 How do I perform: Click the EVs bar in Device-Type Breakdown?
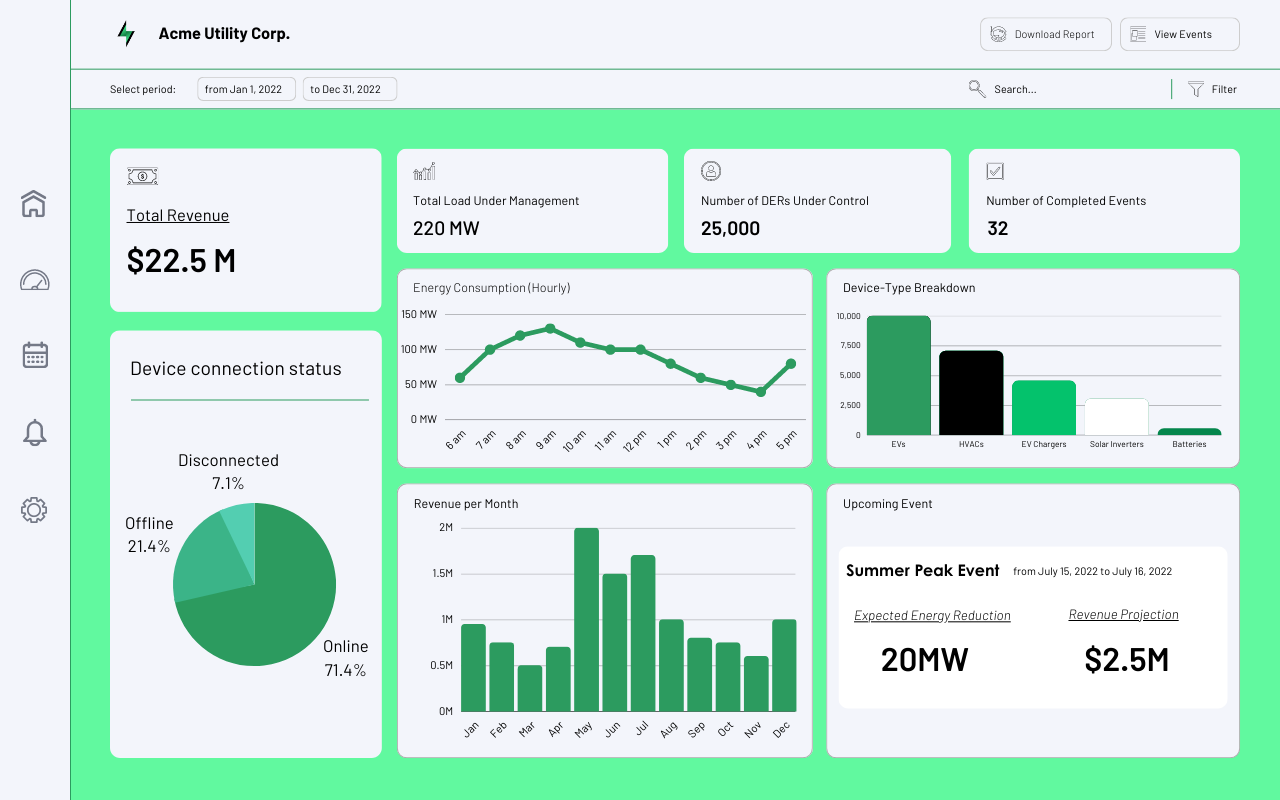(898, 375)
